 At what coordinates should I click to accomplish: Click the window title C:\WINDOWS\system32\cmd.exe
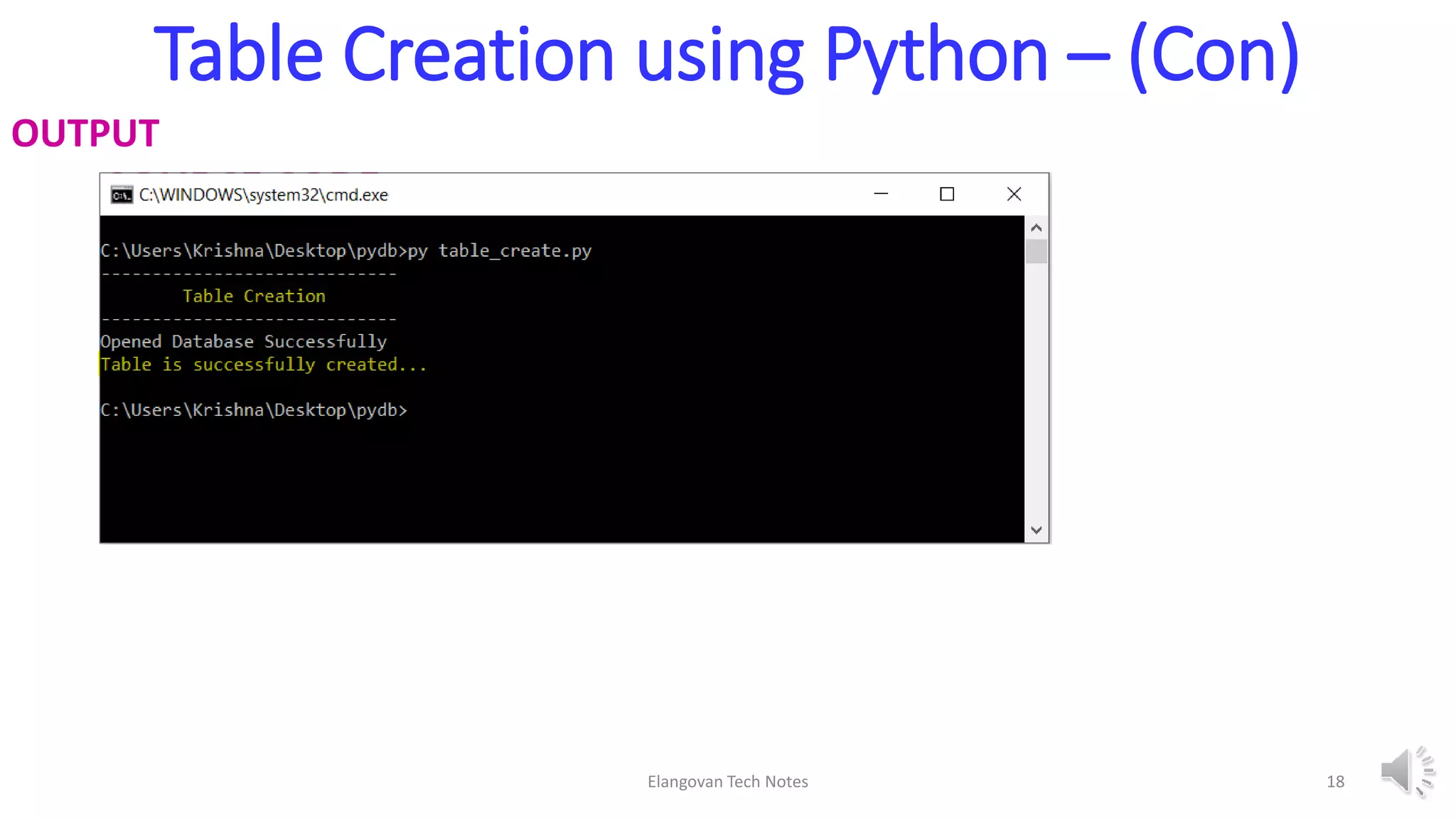pos(264,195)
